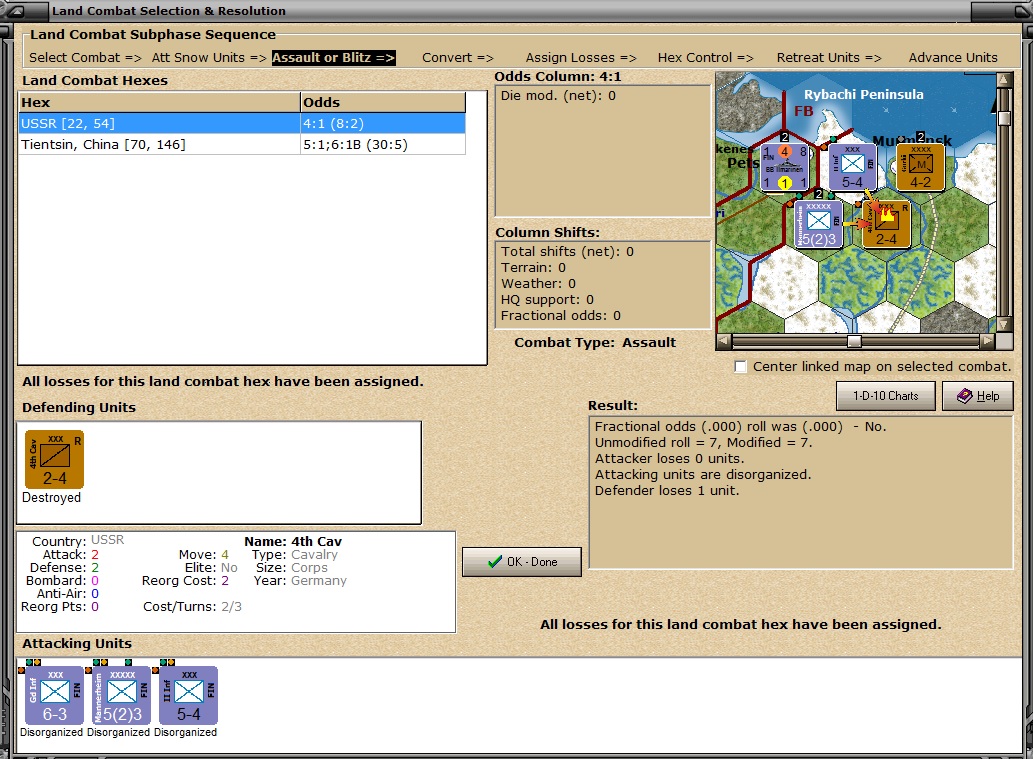Image resolution: width=1033 pixels, height=759 pixels.
Task: Click the map scroll right arrow
Action: [x=987, y=341]
